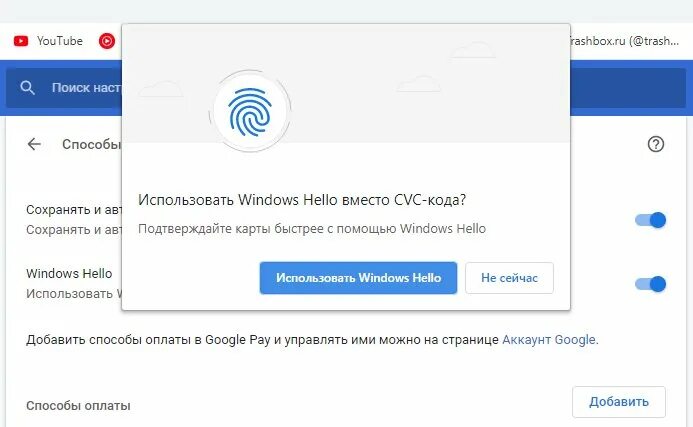This screenshot has width=693, height=427.
Task: Toggle off the 'Сохранять и авт…' switch
Action: click(x=650, y=220)
